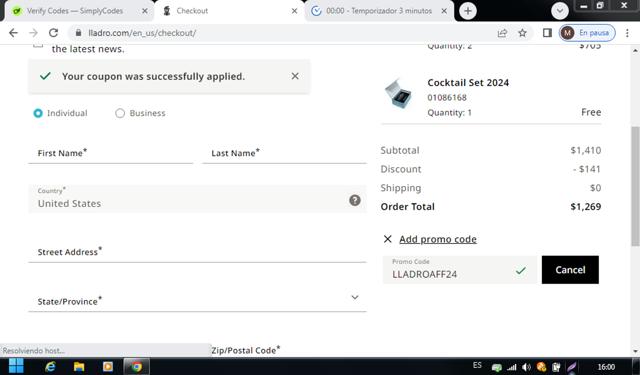The width and height of the screenshot is (640, 375).
Task: Open the Windows Start menu
Action: (16, 366)
